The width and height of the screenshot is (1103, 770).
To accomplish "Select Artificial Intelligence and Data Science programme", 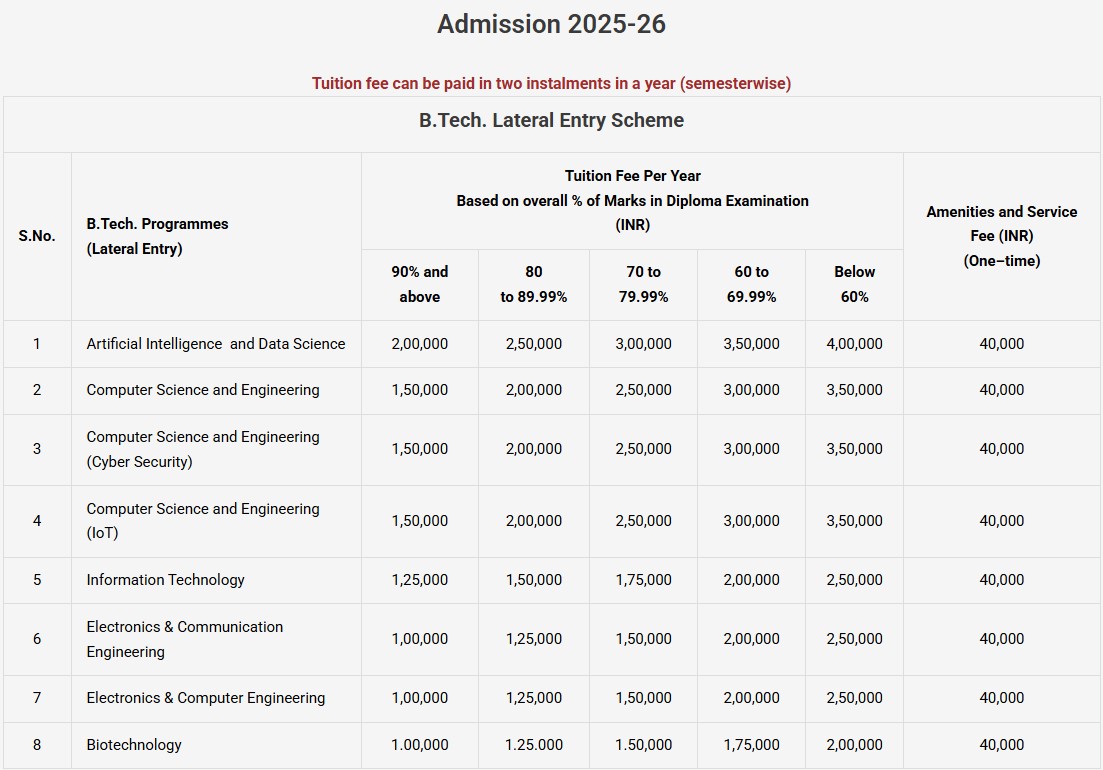I will pyautogui.click(x=215, y=344).
